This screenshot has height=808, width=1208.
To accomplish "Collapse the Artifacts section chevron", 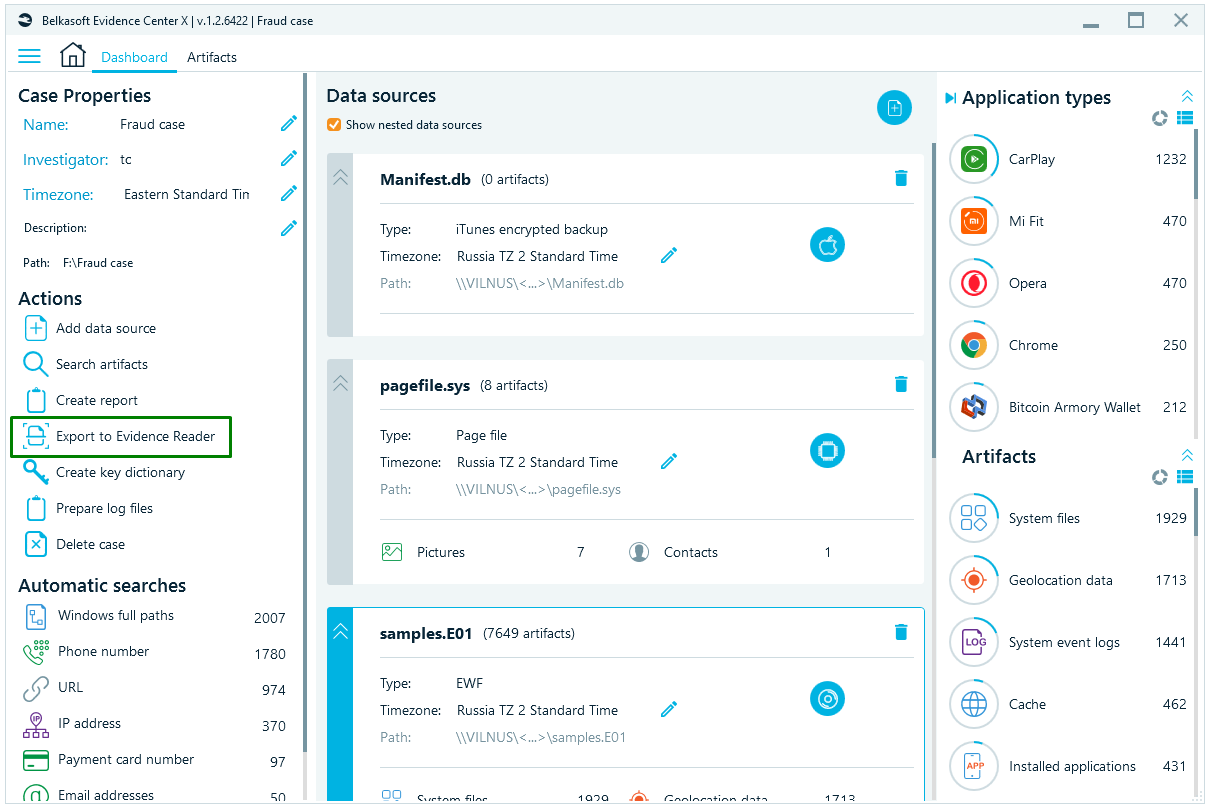I will (x=1186, y=455).
